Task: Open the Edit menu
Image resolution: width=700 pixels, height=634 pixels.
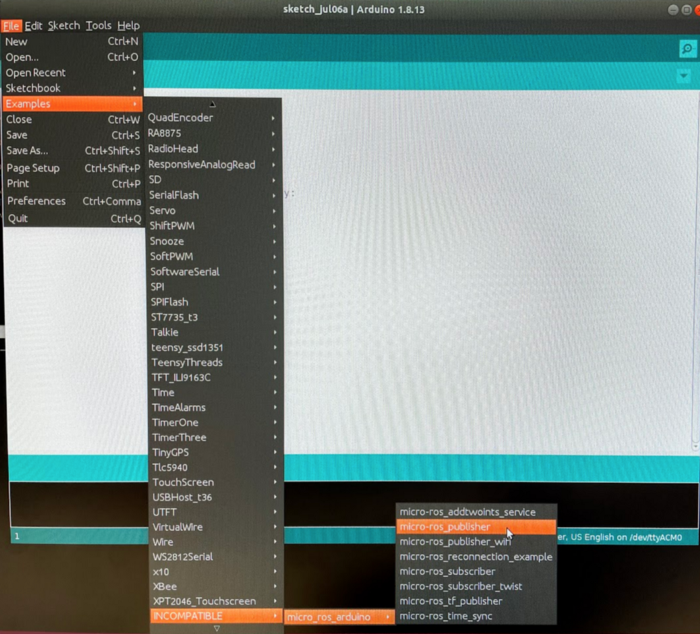Action: pos(34,25)
